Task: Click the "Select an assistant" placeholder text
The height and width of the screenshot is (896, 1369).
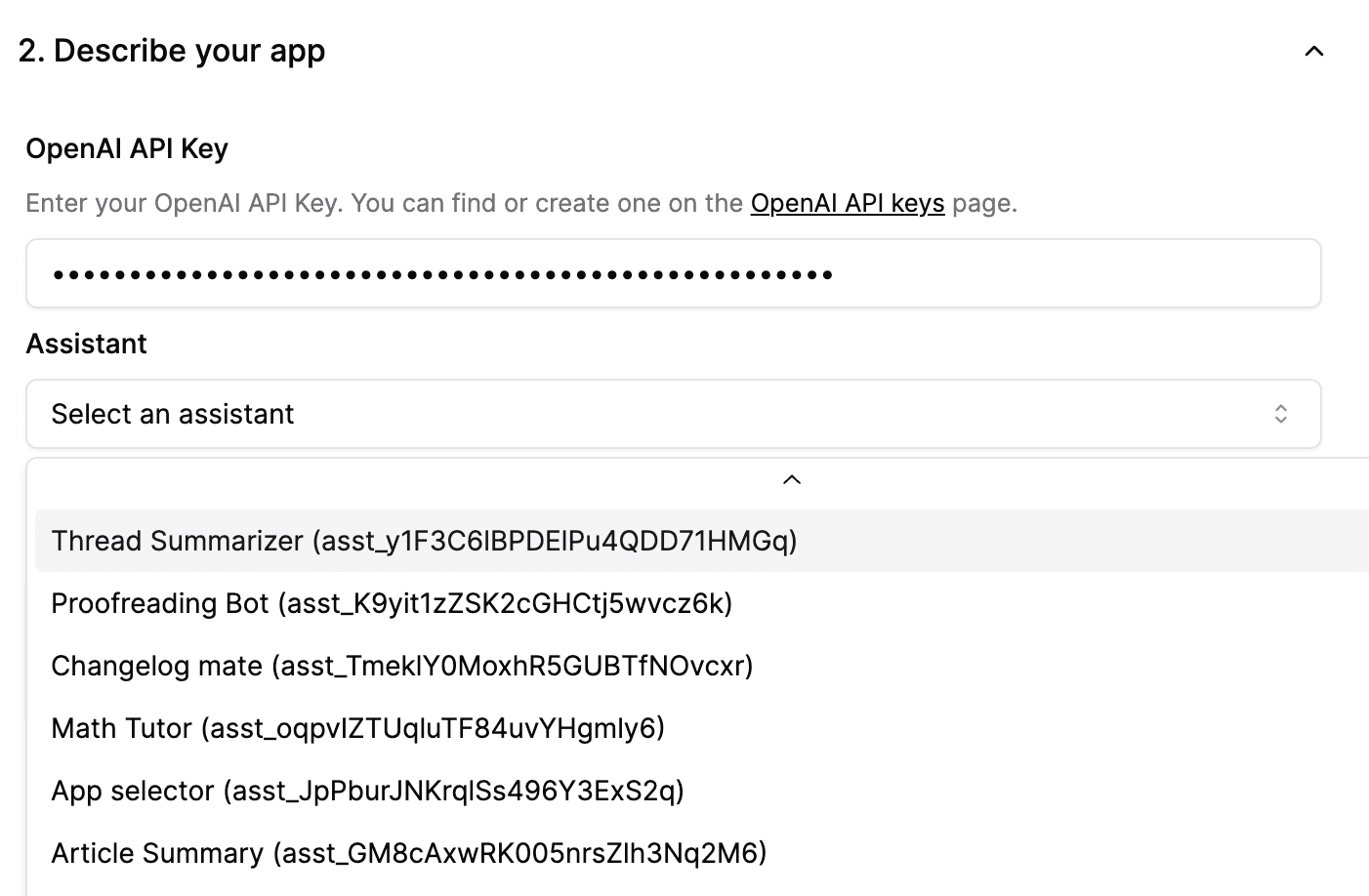Action: click(172, 414)
